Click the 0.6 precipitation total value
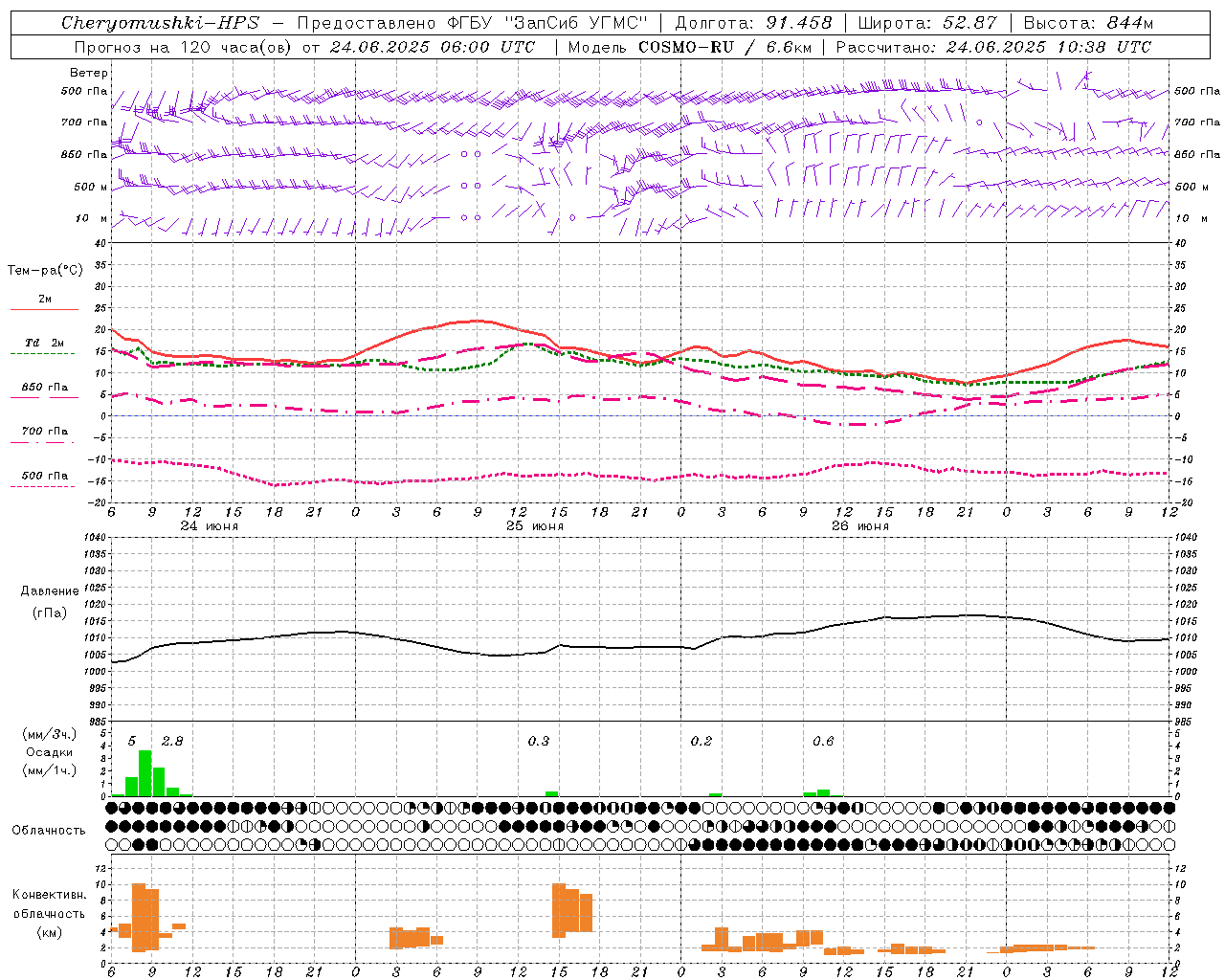1225x980 pixels. pos(823,741)
